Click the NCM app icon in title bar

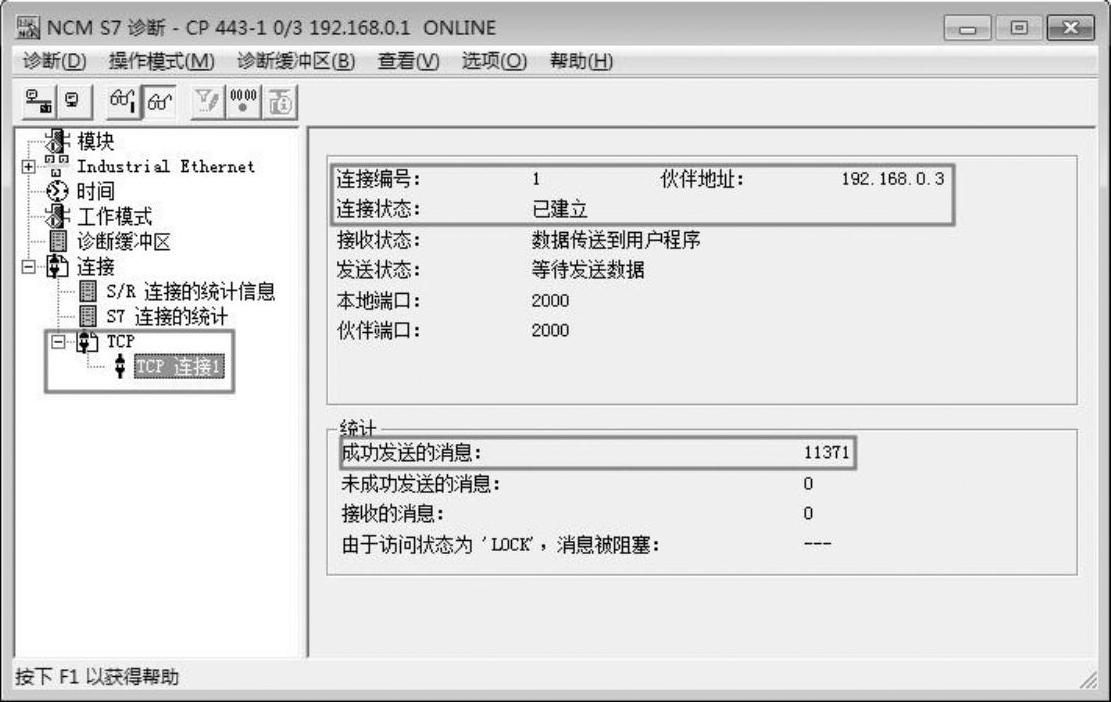tap(28, 28)
